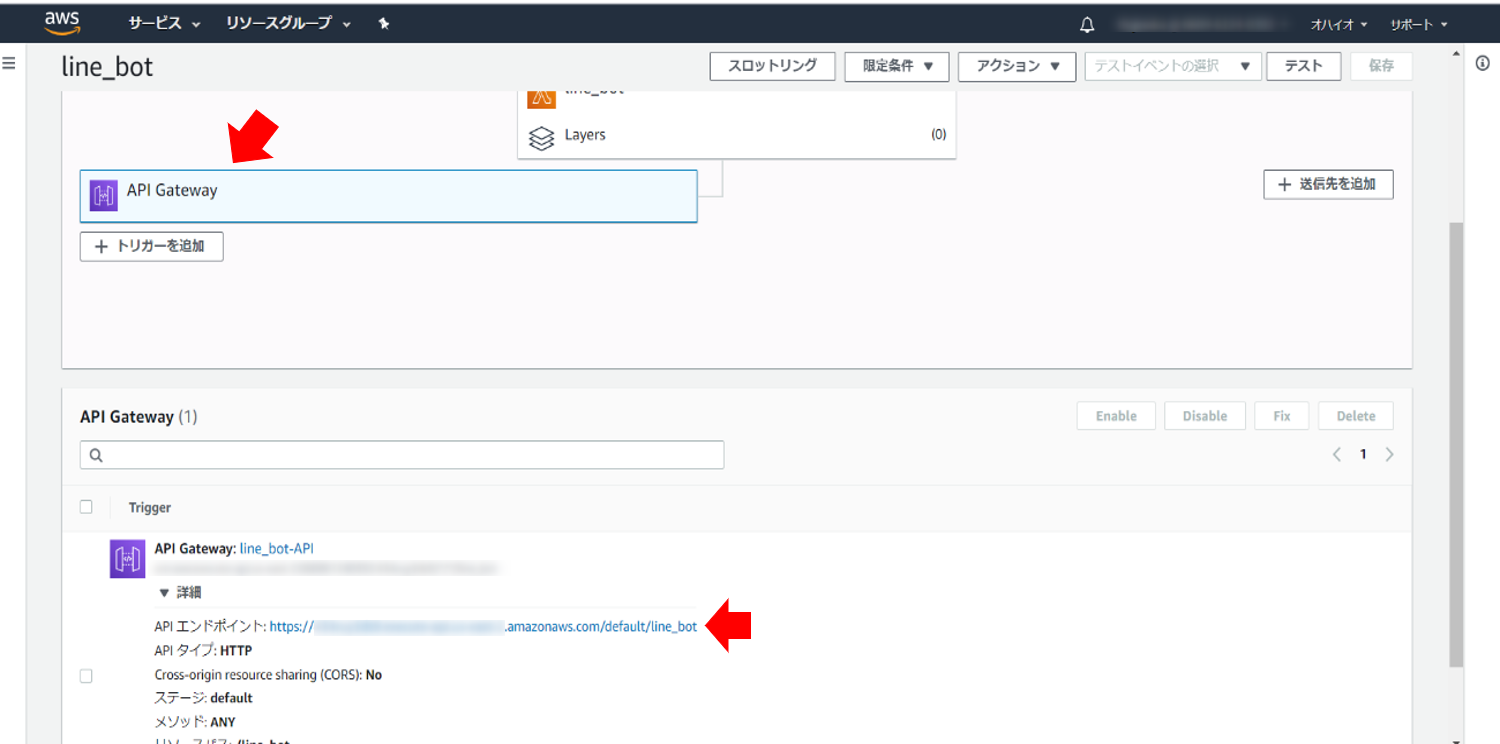The width and height of the screenshot is (1500, 744).
Task: Collapse the 詳細 details section
Action: [x=180, y=593]
